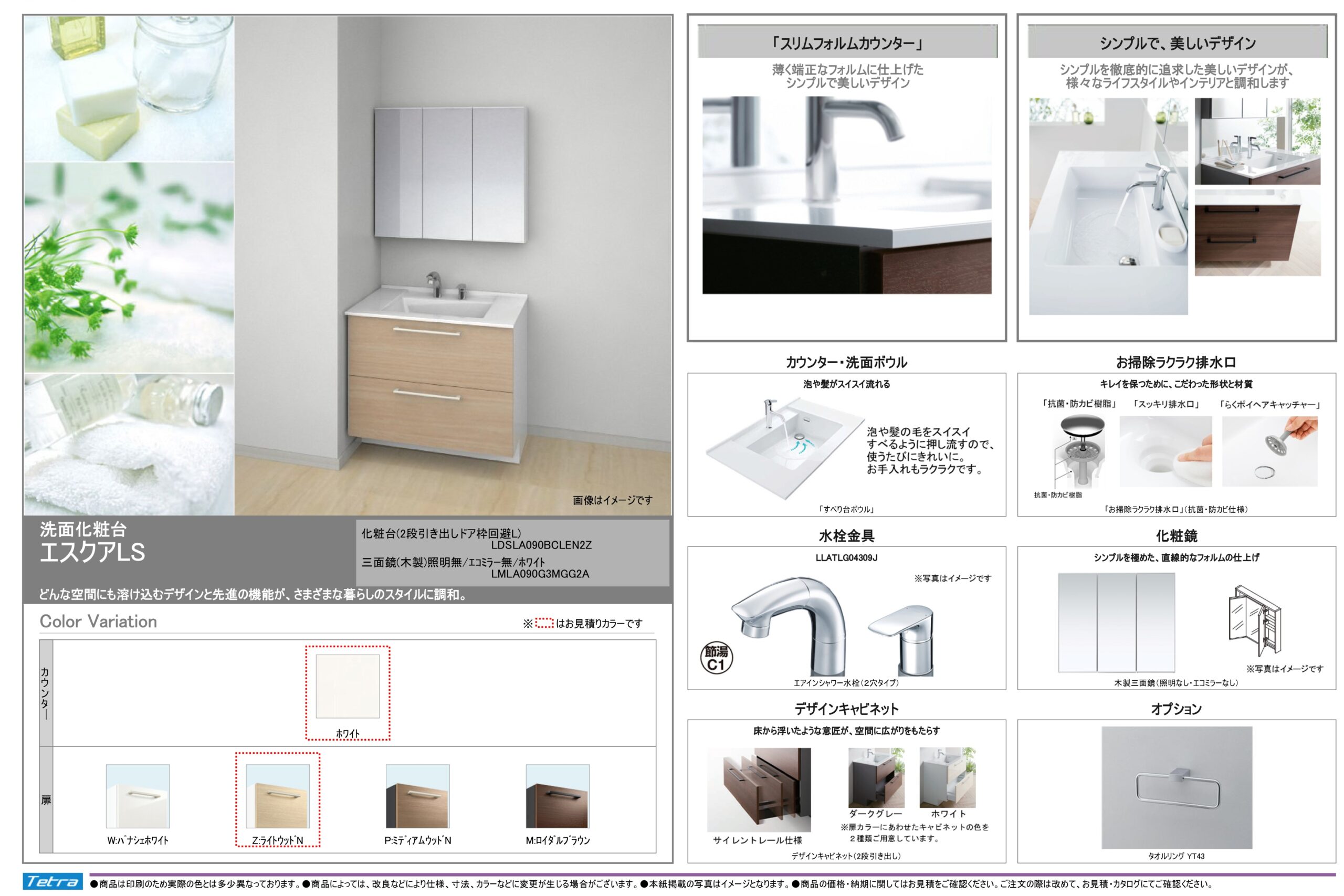Click the オプション section title
Screen dimensions: 1344x896
[1177, 709]
